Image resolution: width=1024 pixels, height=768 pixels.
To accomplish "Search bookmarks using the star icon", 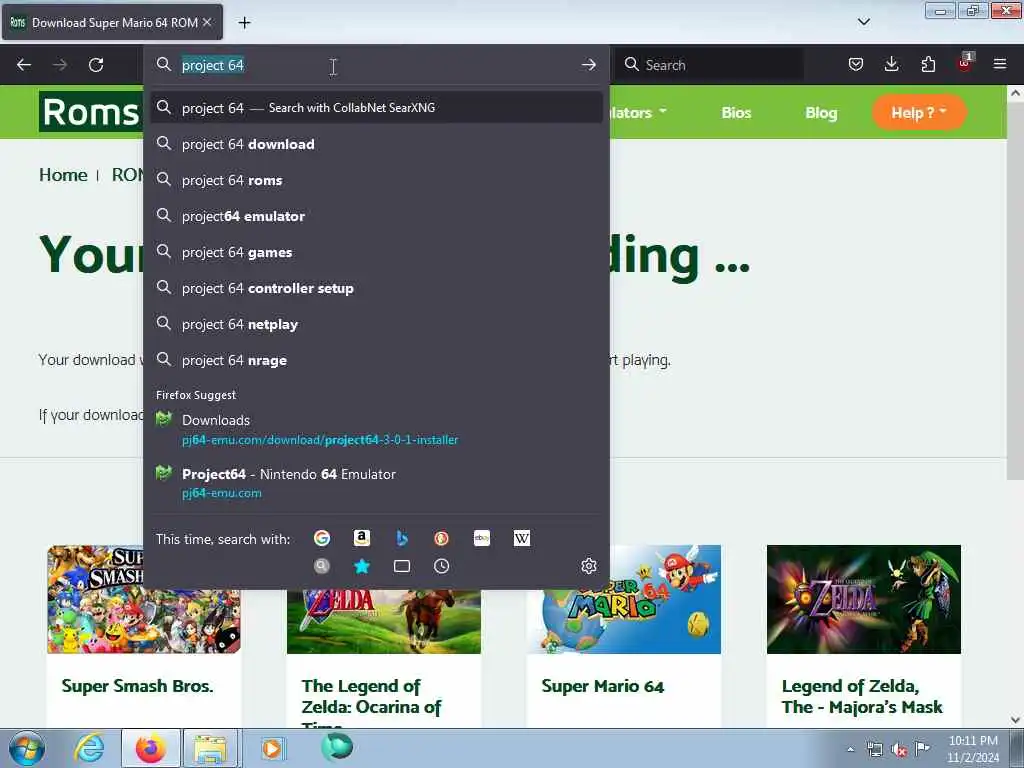I will 362,566.
